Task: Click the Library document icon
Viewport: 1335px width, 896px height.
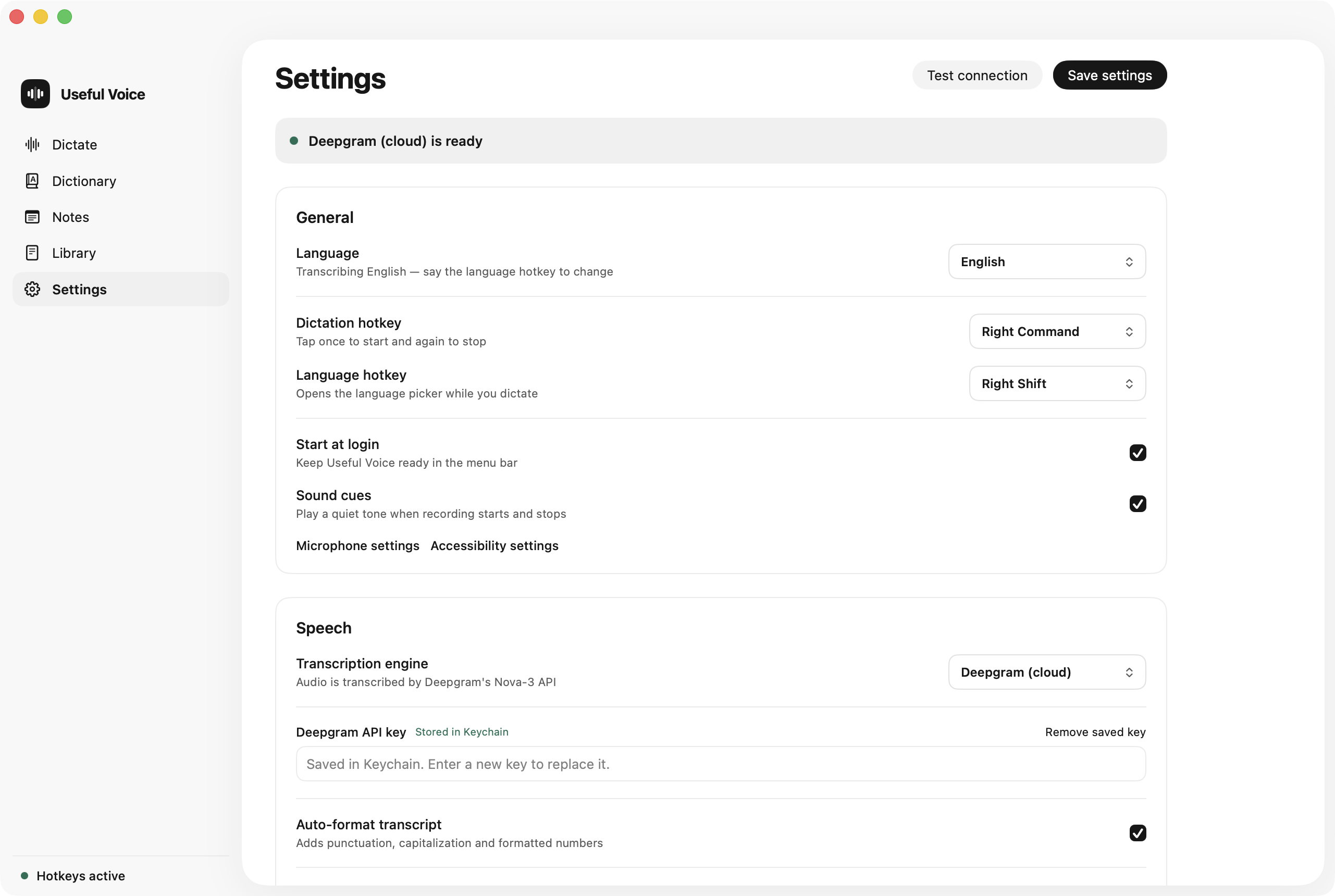Action: (x=33, y=253)
